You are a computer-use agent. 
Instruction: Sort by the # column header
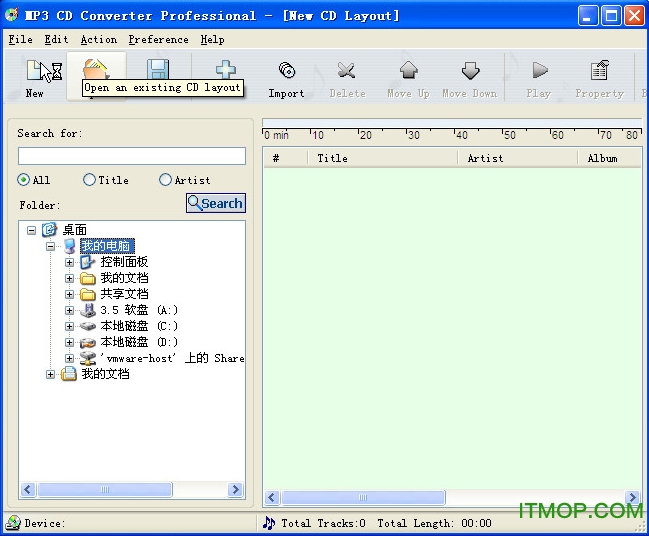pos(285,158)
